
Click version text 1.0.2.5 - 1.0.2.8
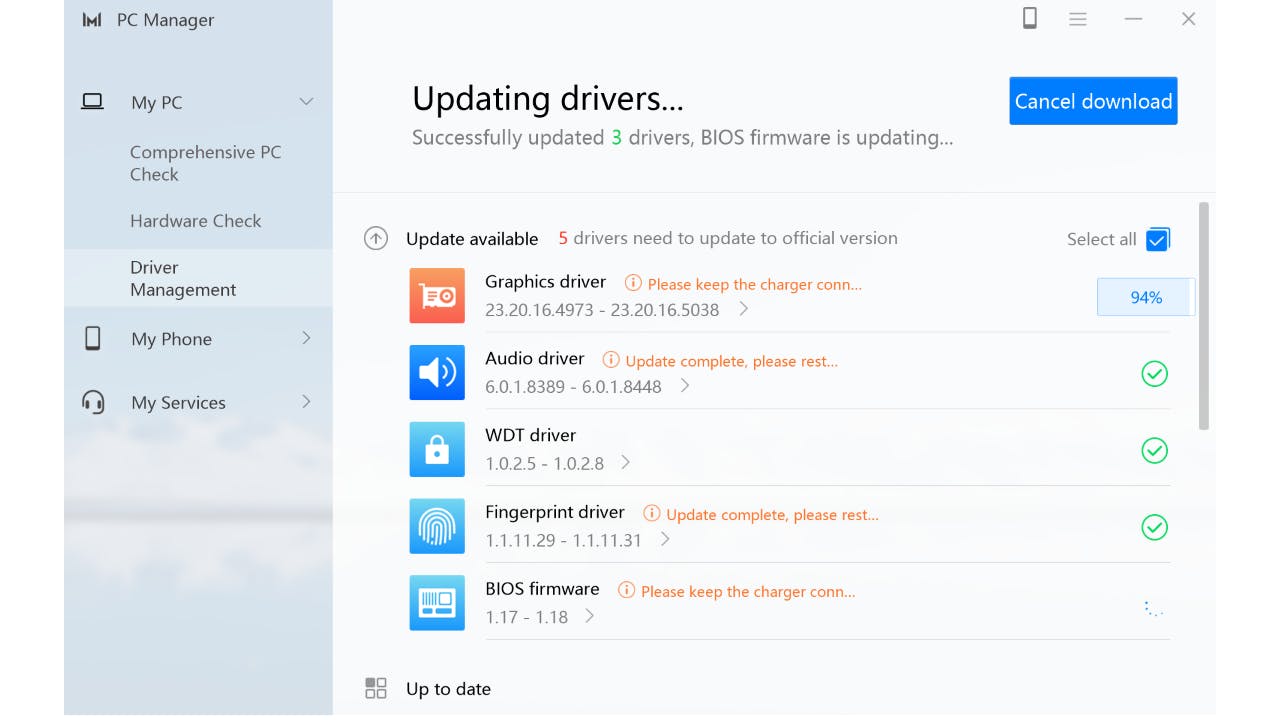tap(545, 464)
